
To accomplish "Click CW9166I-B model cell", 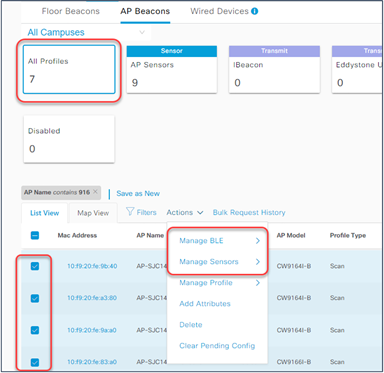I will coord(294,362).
